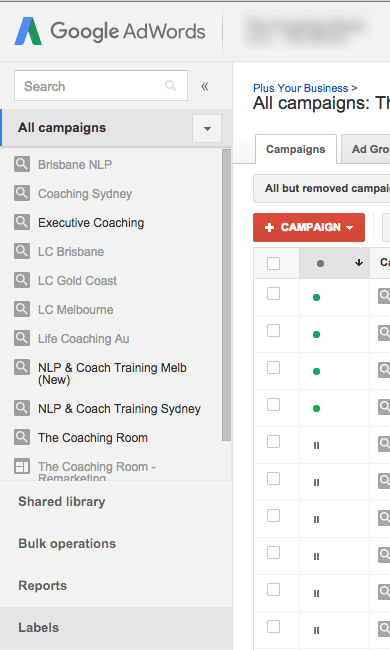Click the icon beside NLP & Coach Training Sydney
The image size is (390, 650).
pyautogui.click(x=22, y=408)
